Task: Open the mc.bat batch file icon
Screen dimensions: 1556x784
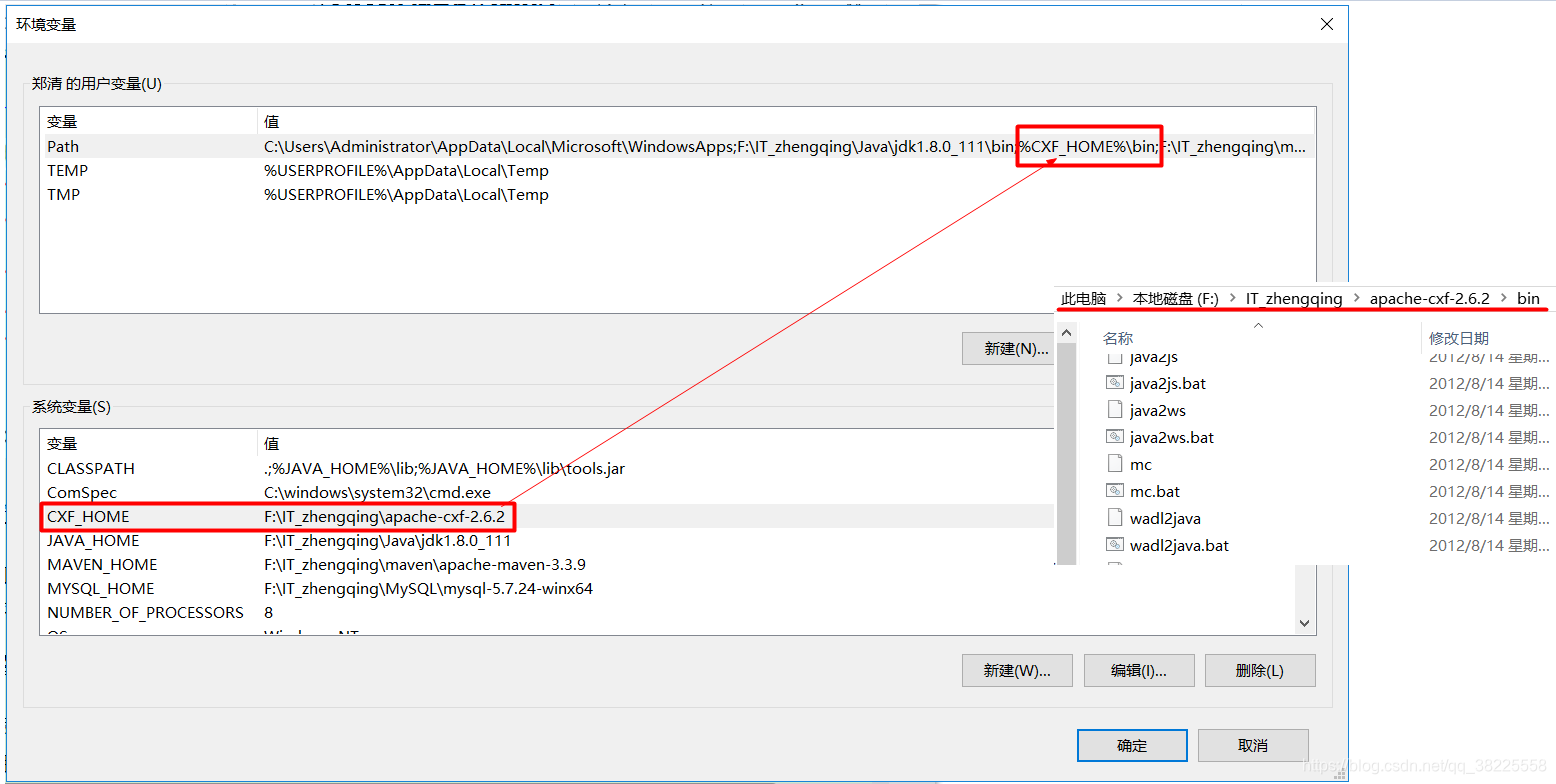Action: coord(1154,491)
